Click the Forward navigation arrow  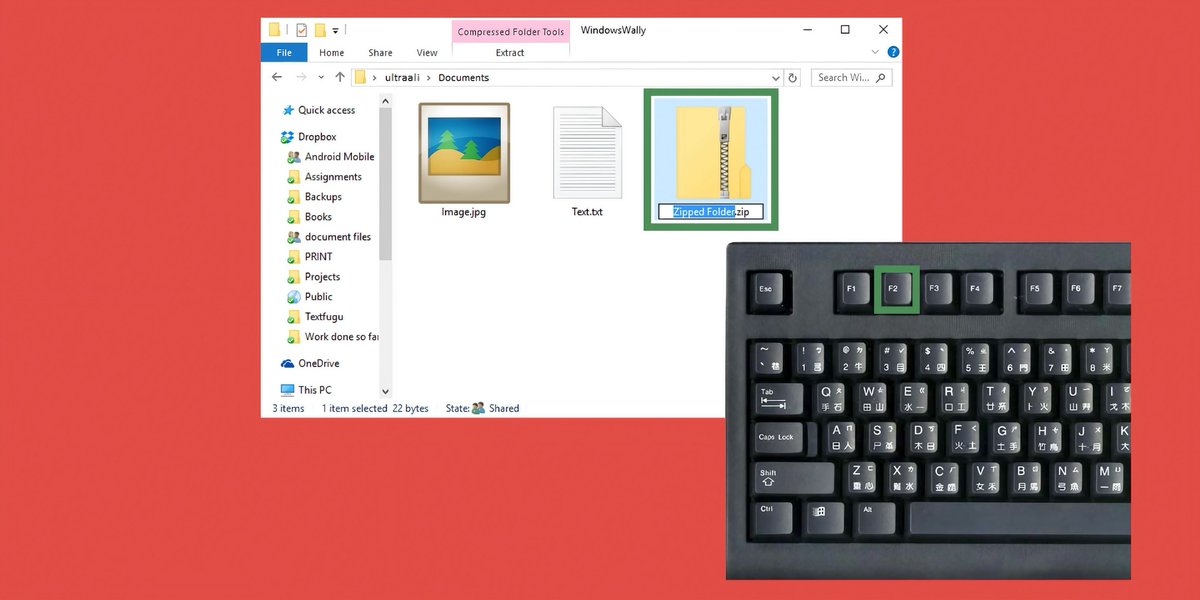pyautogui.click(x=300, y=77)
